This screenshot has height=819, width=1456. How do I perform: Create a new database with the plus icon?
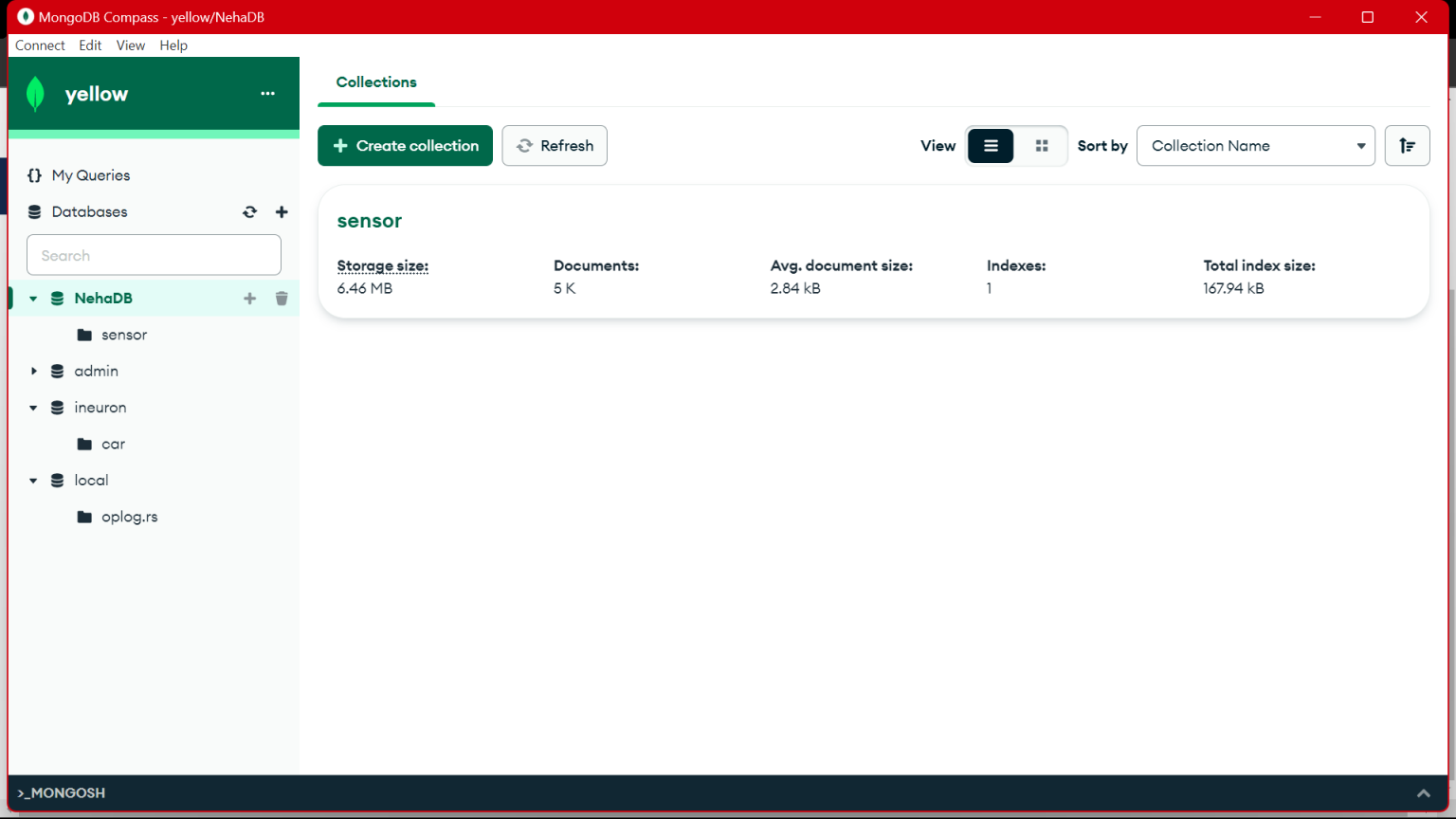point(282,211)
